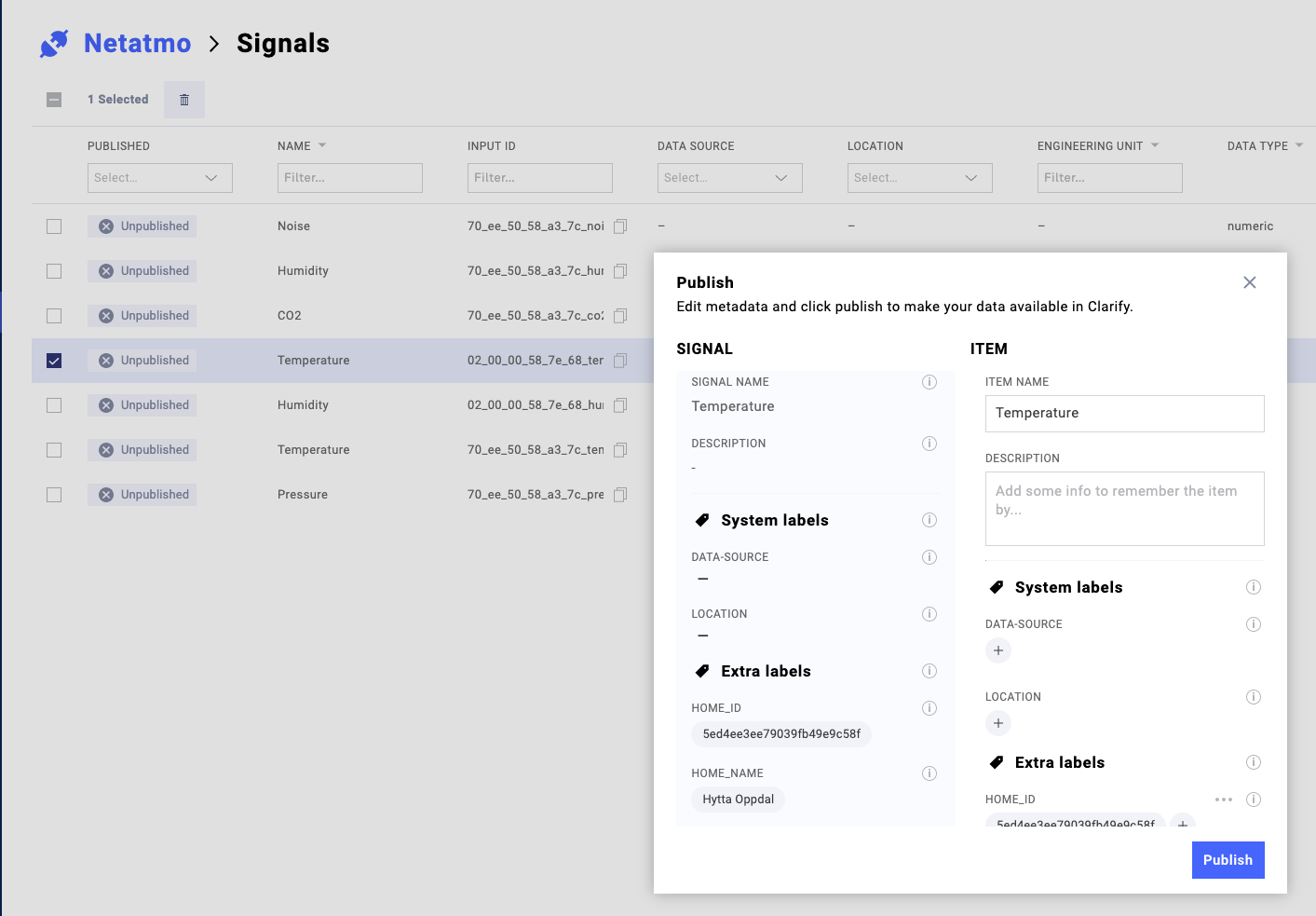Viewport: 1316px width, 916px height.
Task: Click the Publish button
Action: pyautogui.click(x=1227, y=860)
